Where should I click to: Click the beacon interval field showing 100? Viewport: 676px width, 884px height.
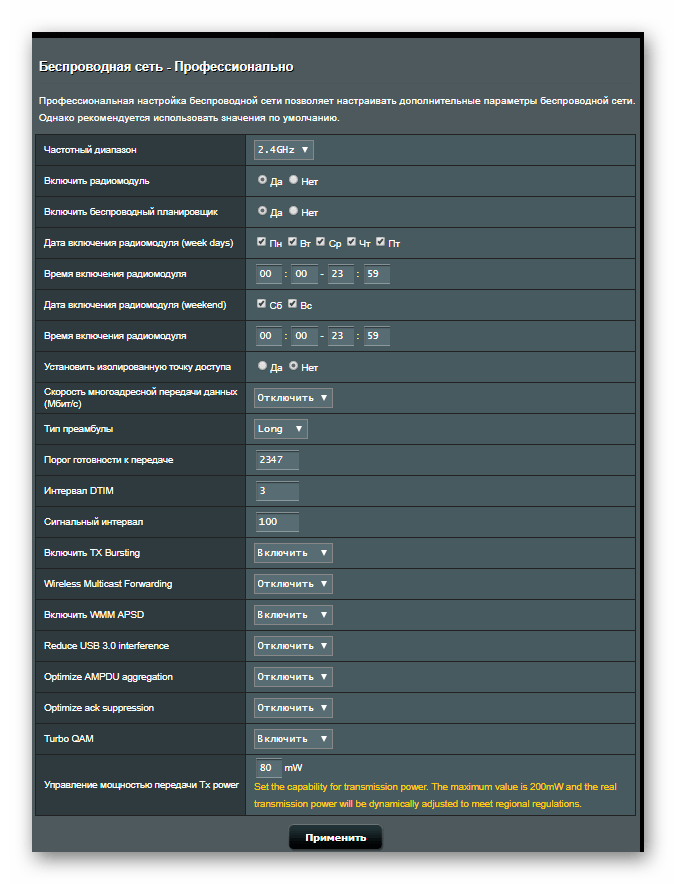coord(277,522)
